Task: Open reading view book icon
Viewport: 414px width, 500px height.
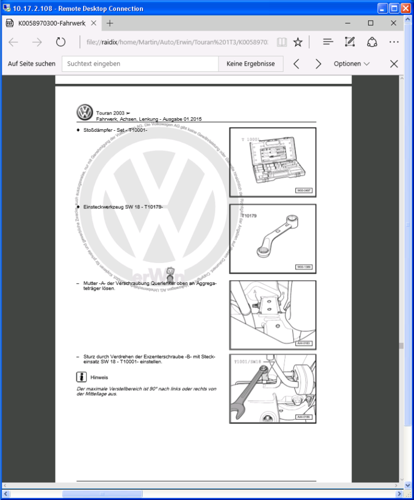Action: pos(282,42)
